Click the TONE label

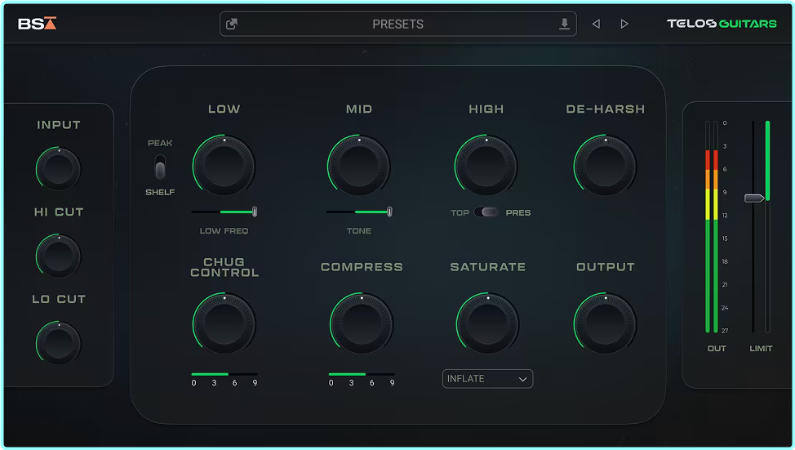[359, 231]
